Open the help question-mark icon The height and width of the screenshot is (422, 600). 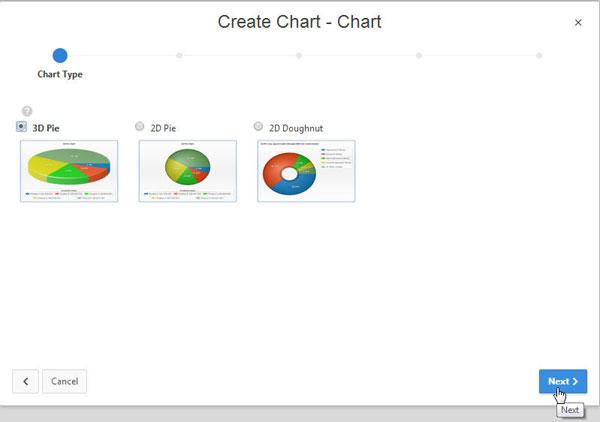point(27,111)
